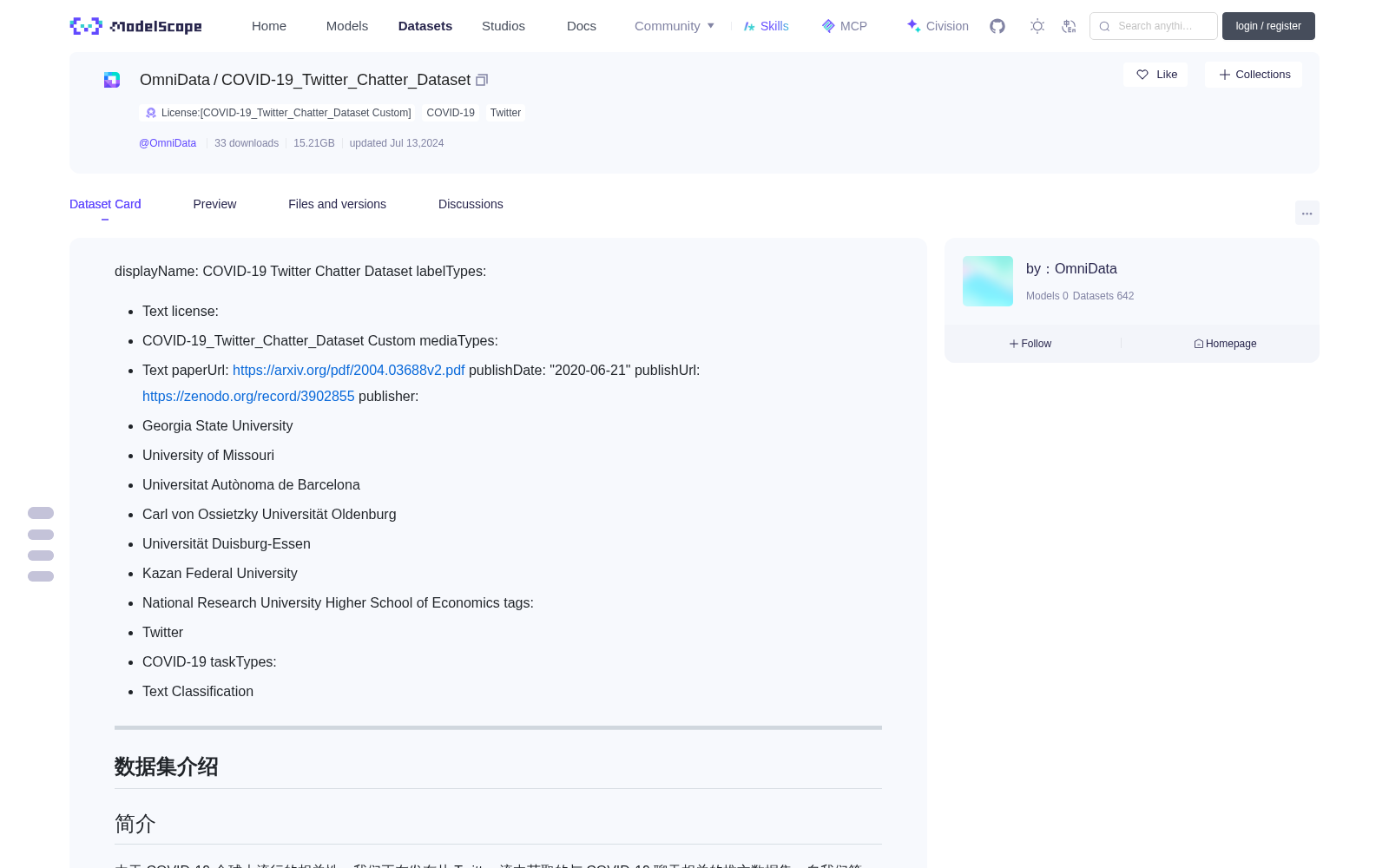
Task: Click the first floating sidebar outline bar
Action: [41, 513]
